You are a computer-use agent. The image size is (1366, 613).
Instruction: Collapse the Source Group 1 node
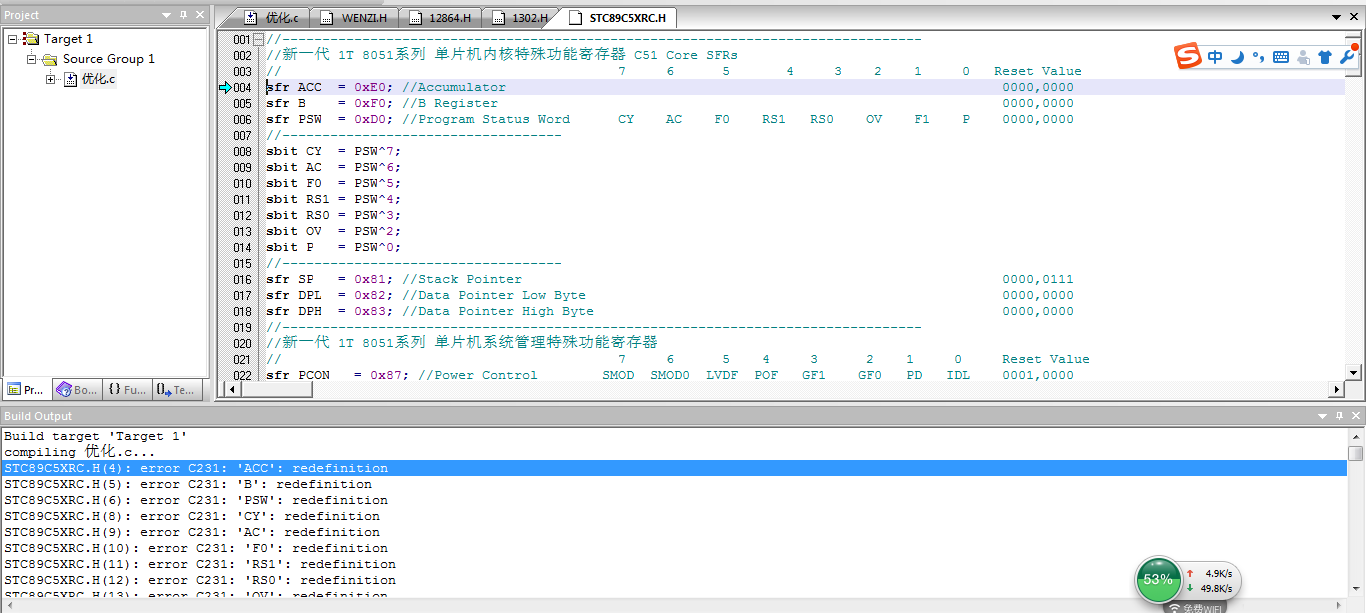(32, 59)
